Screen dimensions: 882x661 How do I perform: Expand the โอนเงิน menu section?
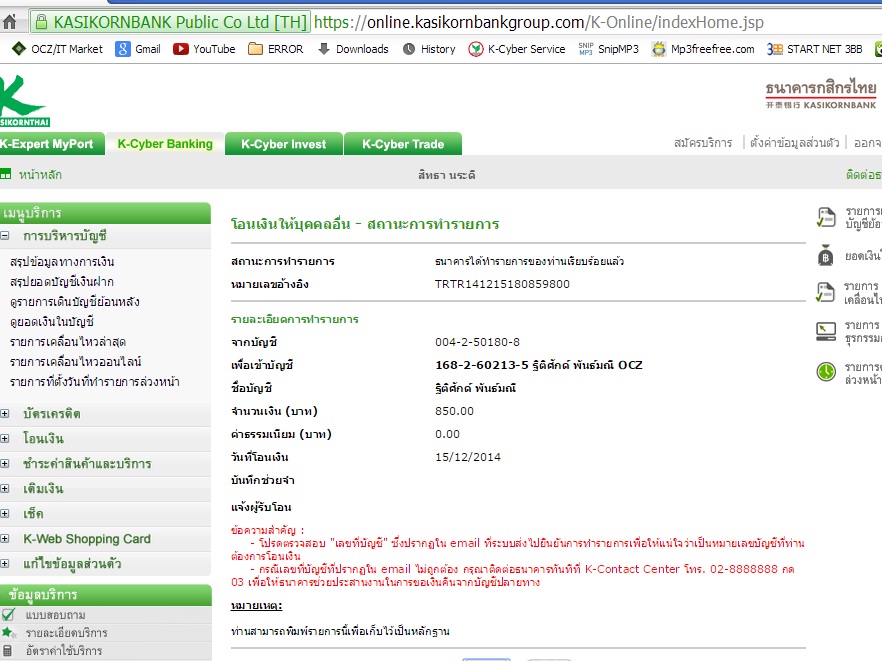tap(4, 438)
